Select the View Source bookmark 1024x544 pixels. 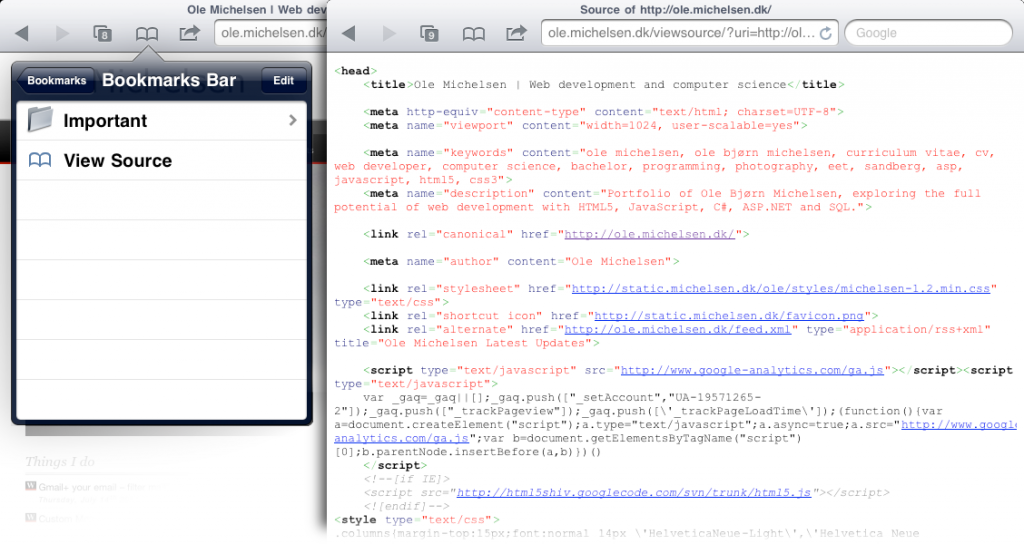click(161, 161)
